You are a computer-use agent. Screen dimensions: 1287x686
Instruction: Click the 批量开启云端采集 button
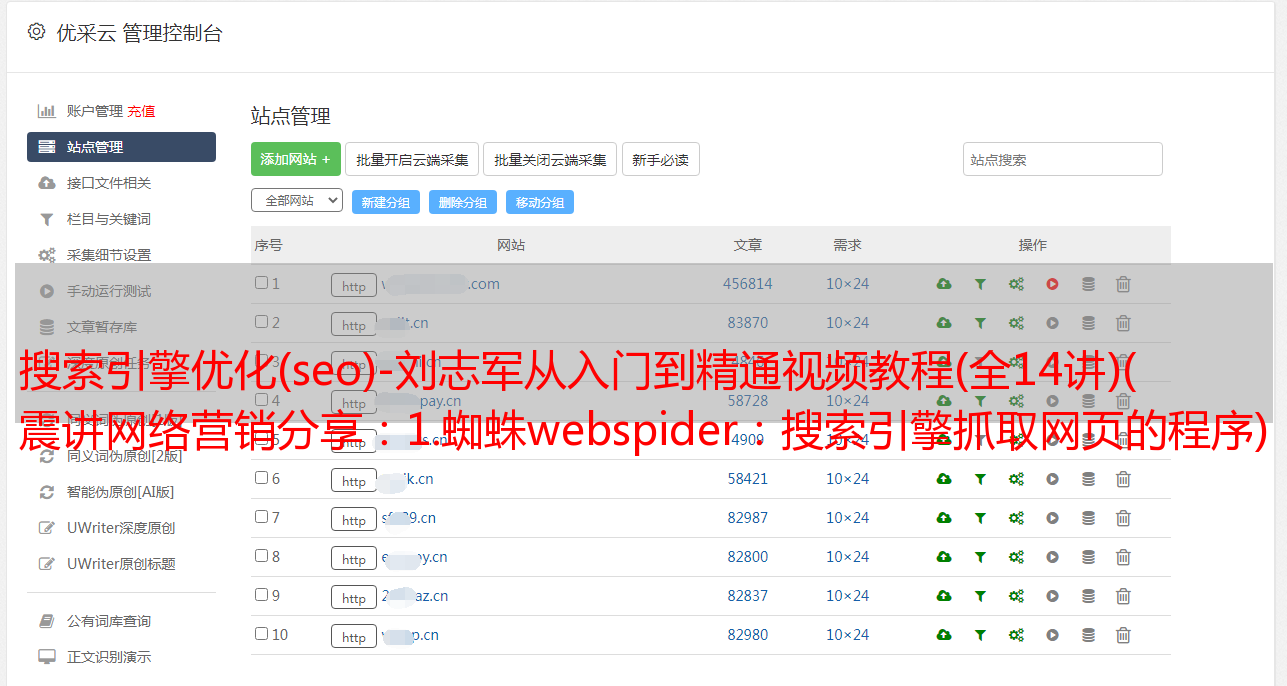click(x=412, y=159)
